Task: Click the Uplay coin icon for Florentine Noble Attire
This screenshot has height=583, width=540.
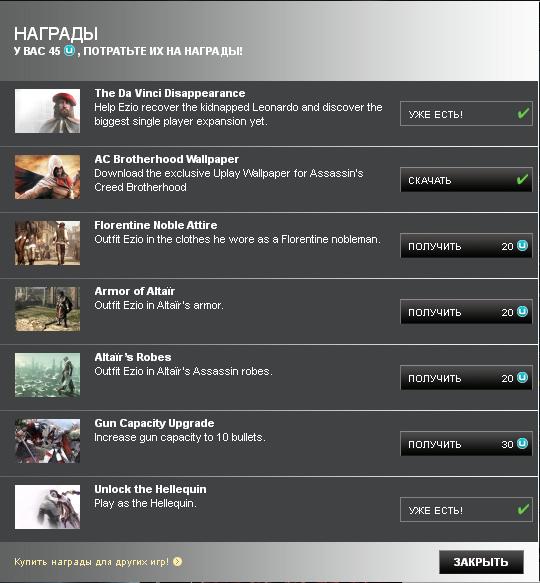Action: [x=522, y=245]
